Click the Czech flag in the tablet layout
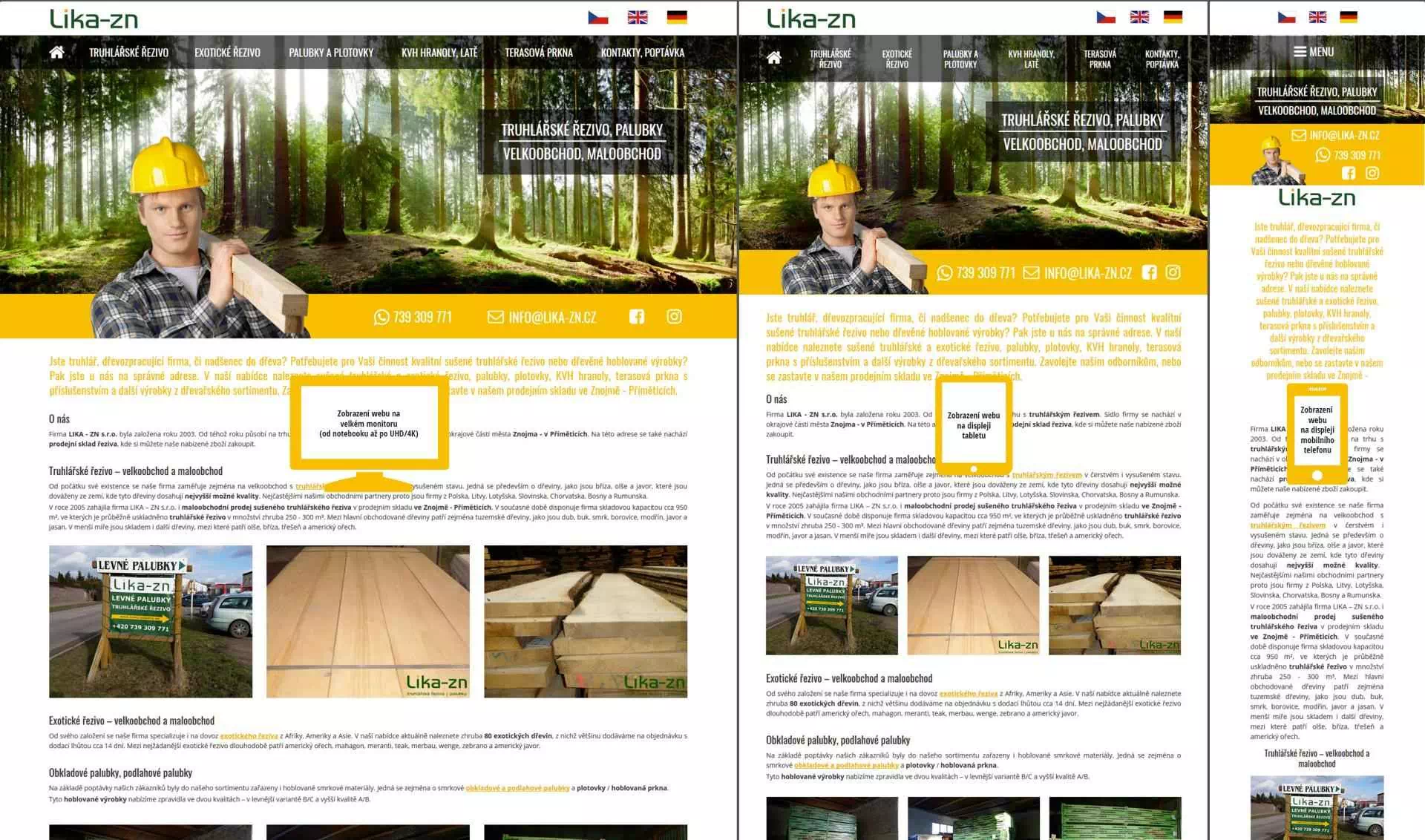This screenshot has width=1425, height=840. (1106, 17)
